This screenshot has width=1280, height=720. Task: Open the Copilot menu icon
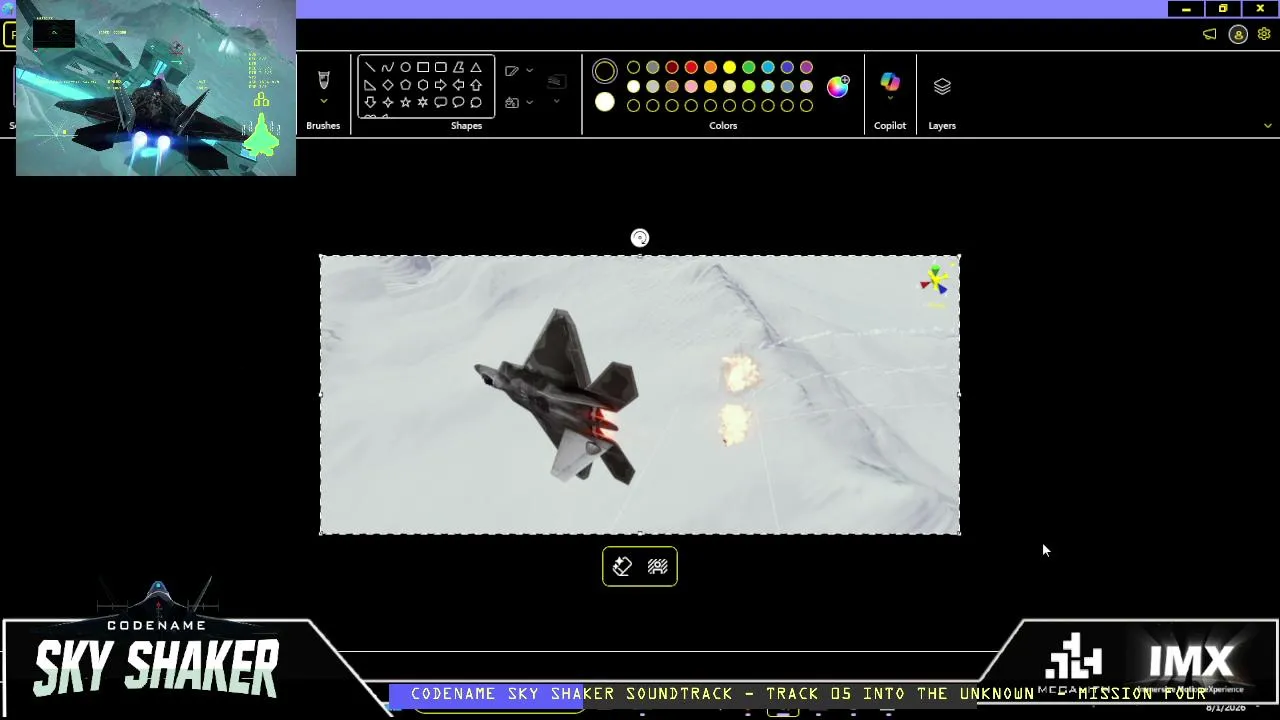pyautogui.click(x=890, y=82)
